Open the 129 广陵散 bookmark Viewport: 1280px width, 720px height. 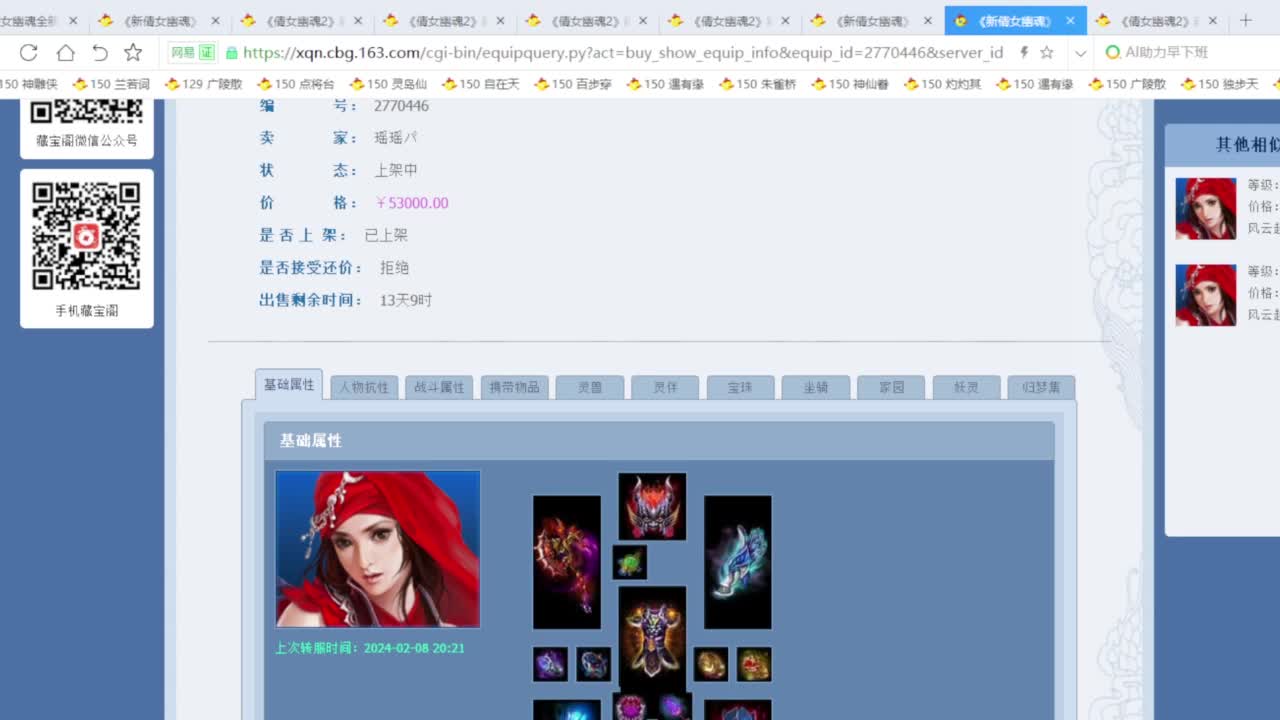(x=204, y=84)
